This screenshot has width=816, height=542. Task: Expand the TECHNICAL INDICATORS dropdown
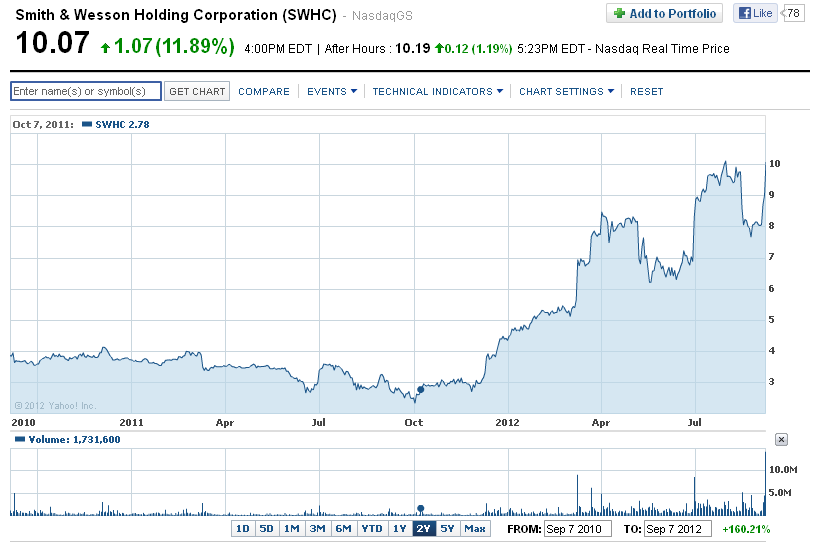(438, 92)
